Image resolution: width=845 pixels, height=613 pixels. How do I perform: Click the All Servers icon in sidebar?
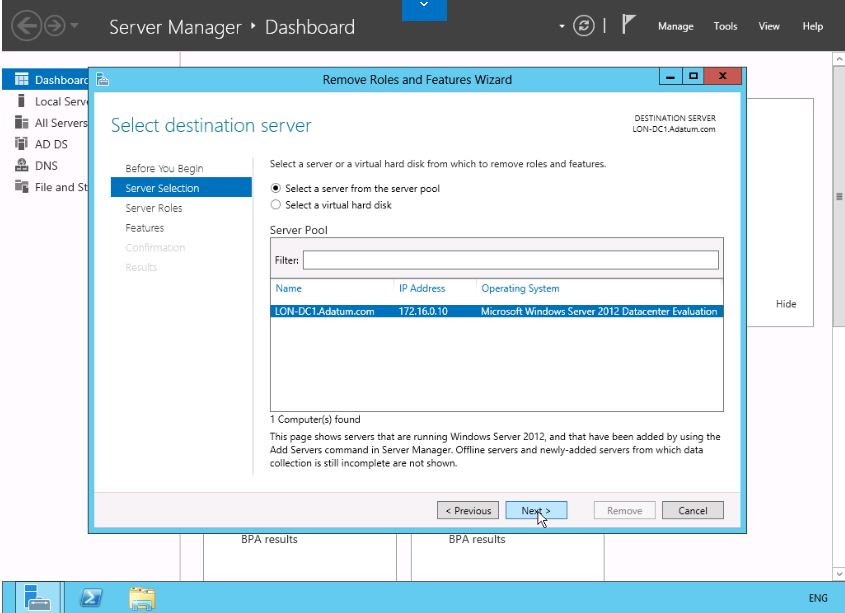(22, 122)
